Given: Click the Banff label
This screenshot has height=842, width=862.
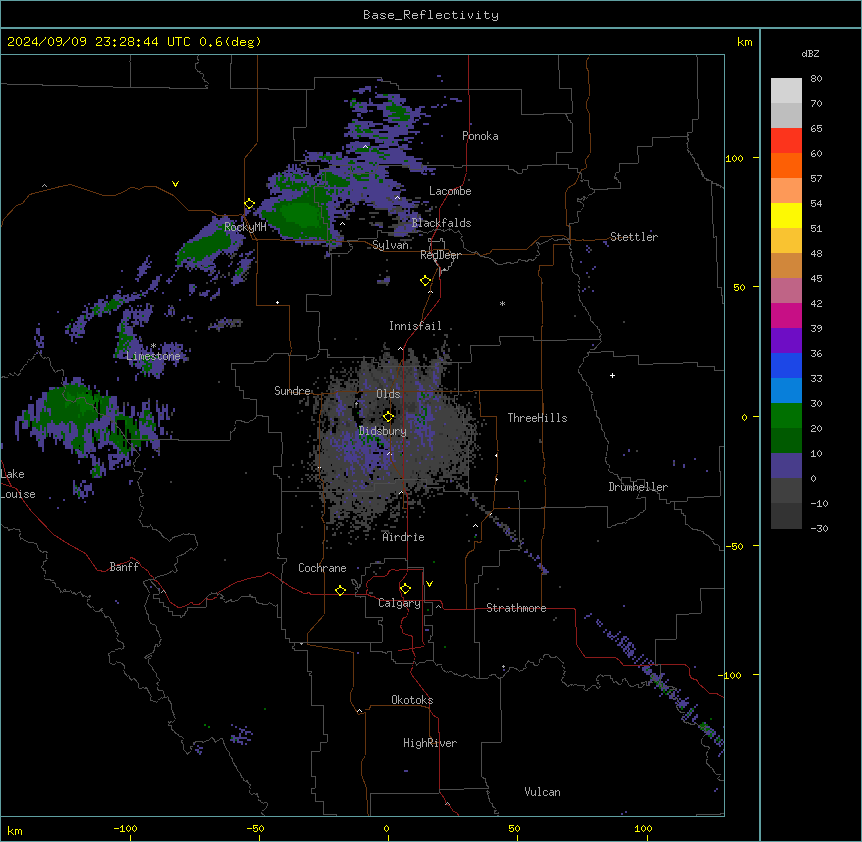Looking at the screenshot, I should 124,567.
